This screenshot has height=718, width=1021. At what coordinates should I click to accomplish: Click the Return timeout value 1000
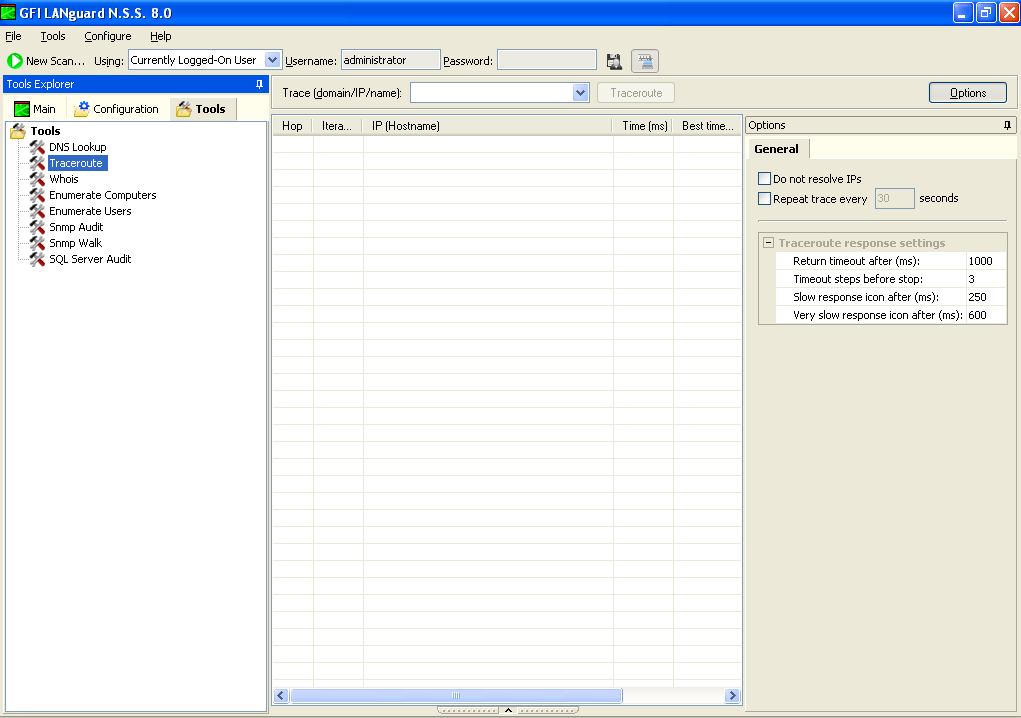click(x=986, y=261)
